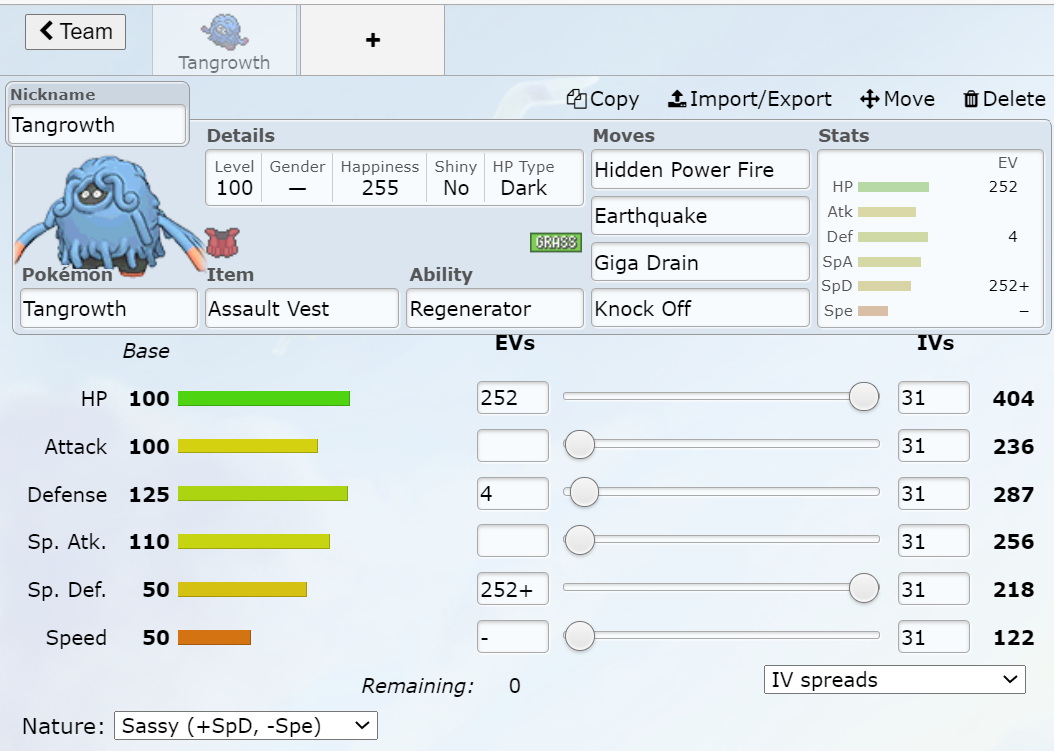This screenshot has height=751, width=1054.
Task: Click the Attack EV slider handle
Action: [579, 444]
